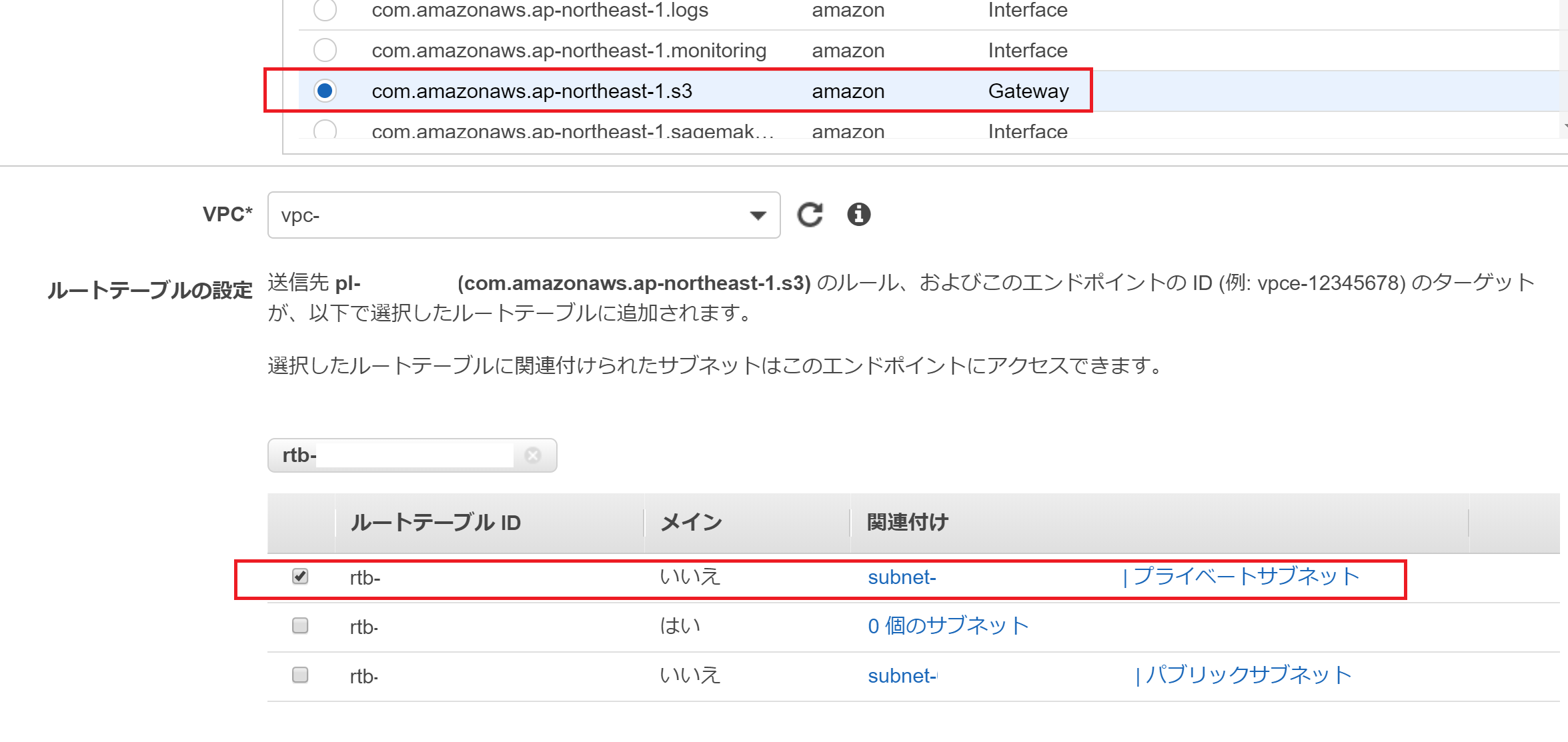Click the rtb- route table filter field
This screenshot has height=742, width=1568.
pos(414,455)
